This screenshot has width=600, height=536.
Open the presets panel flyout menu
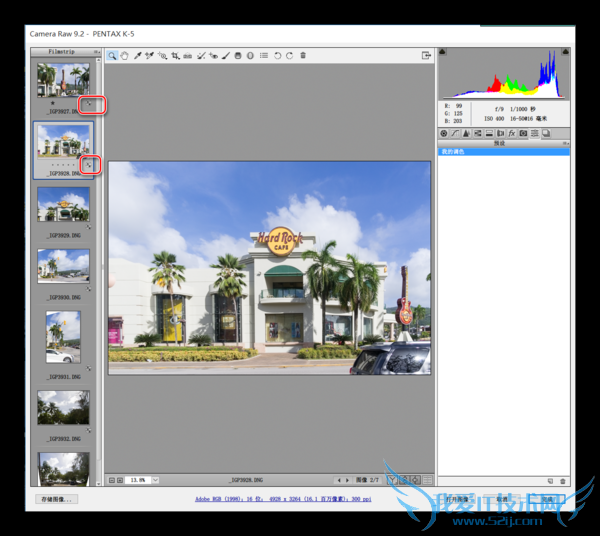pos(565,143)
